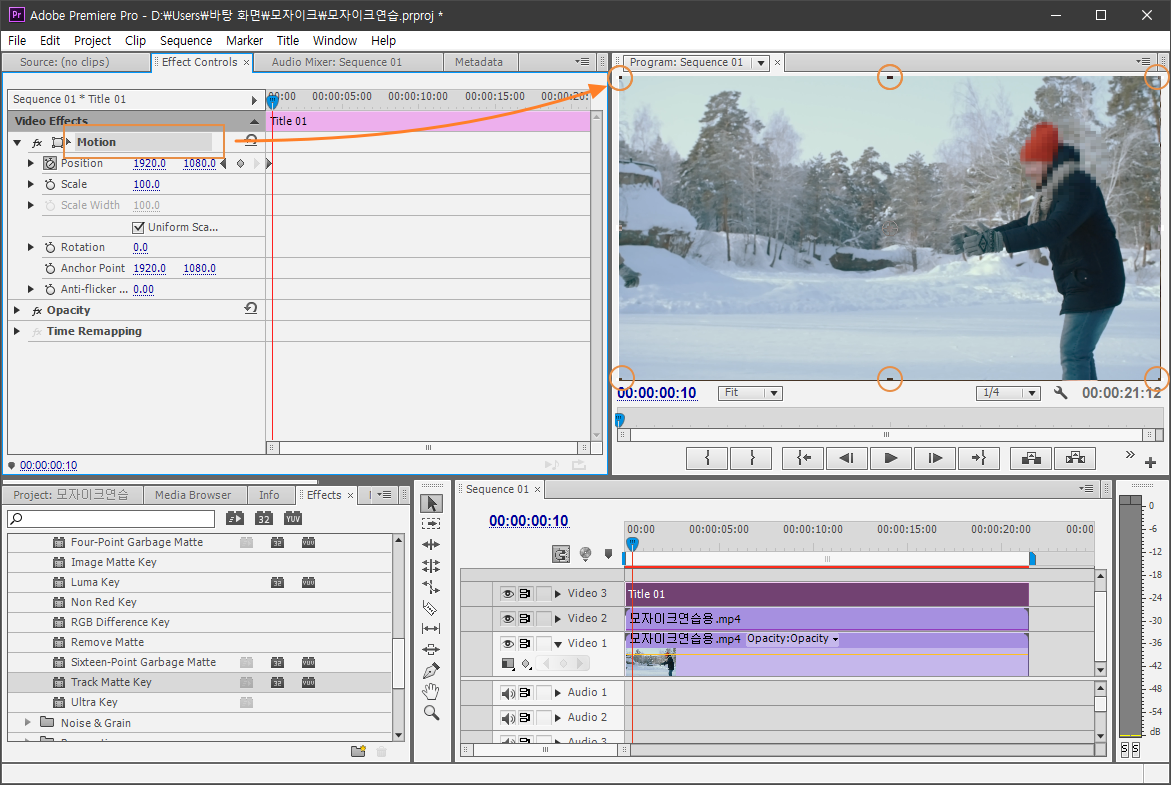Collapse the Motion effect triangle

click(x=17, y=142)
